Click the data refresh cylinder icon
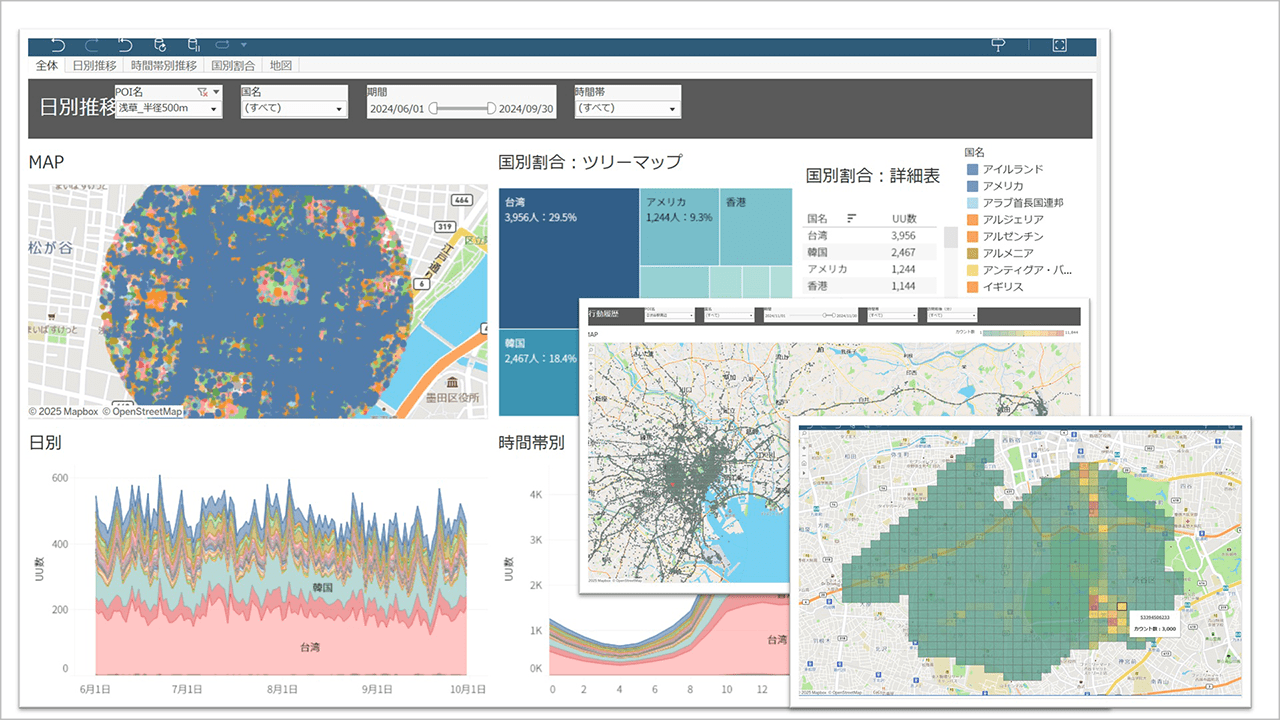Screen dimensions: 1280x720 coord(160,45)
